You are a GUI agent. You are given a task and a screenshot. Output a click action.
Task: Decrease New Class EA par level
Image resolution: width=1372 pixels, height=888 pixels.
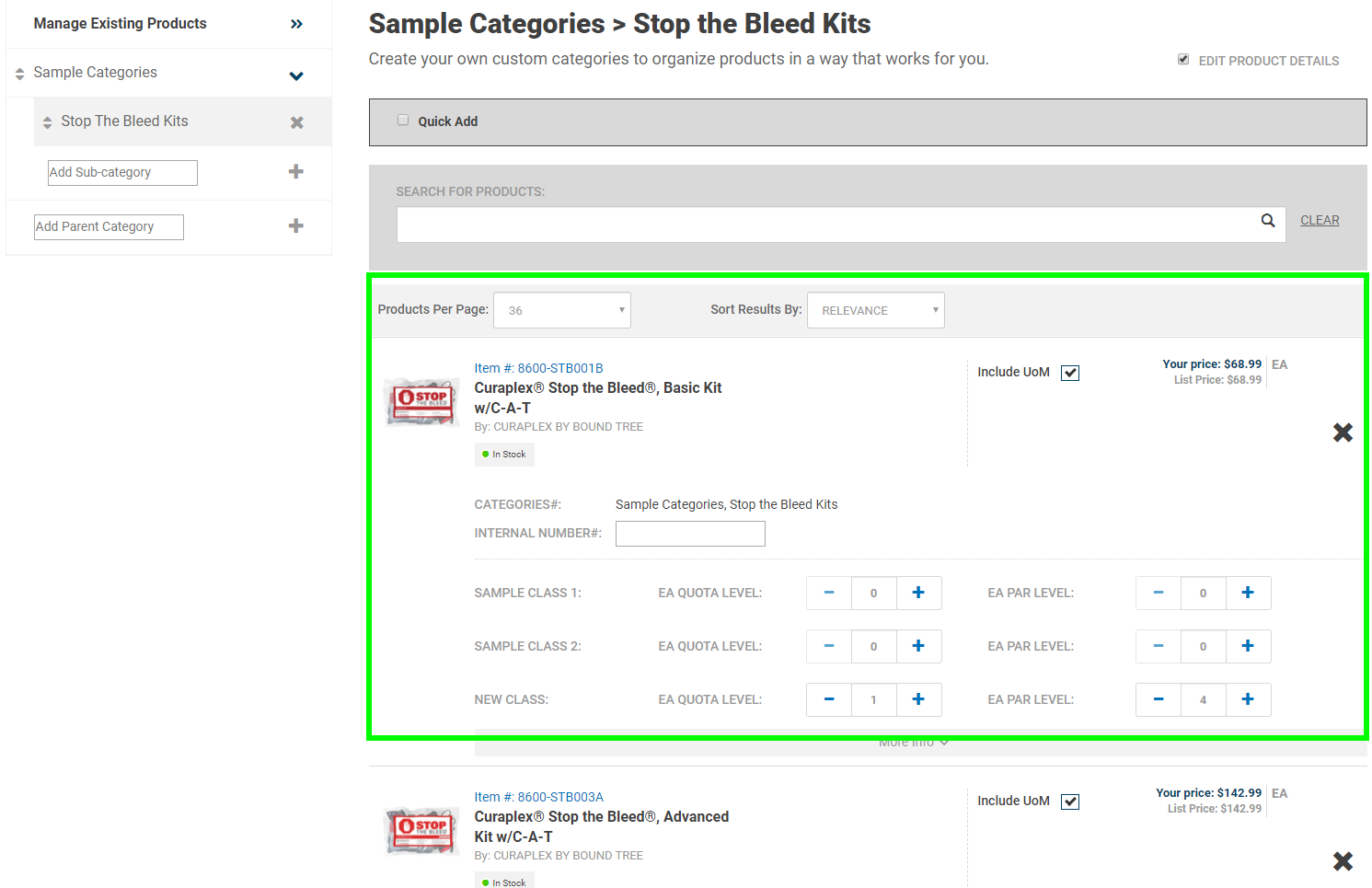pos(1158,700)
